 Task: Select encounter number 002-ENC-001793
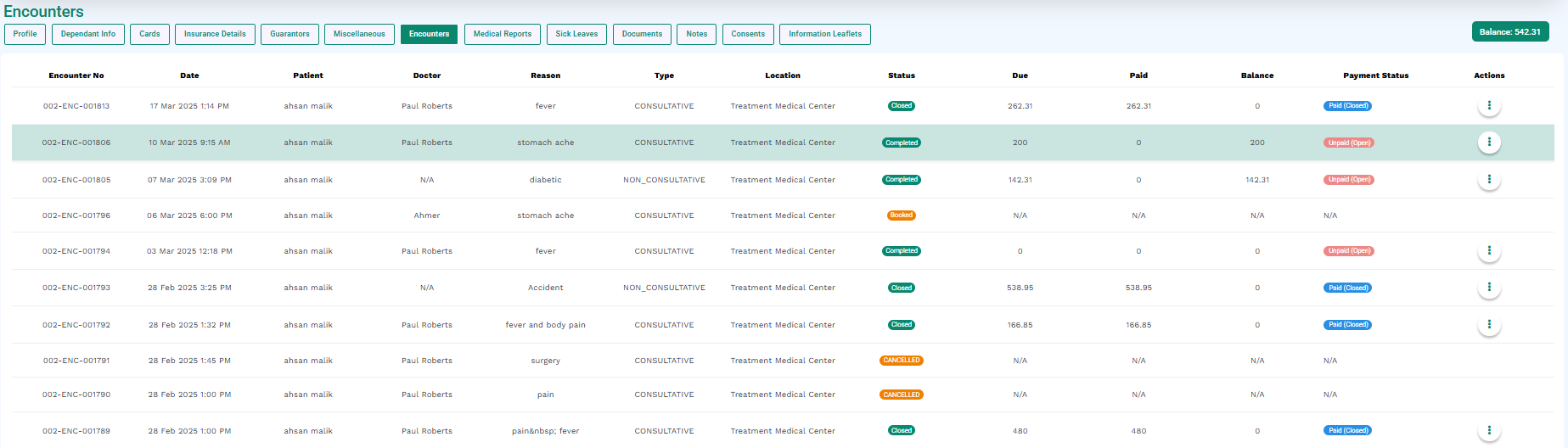click(x=76, y=288)
